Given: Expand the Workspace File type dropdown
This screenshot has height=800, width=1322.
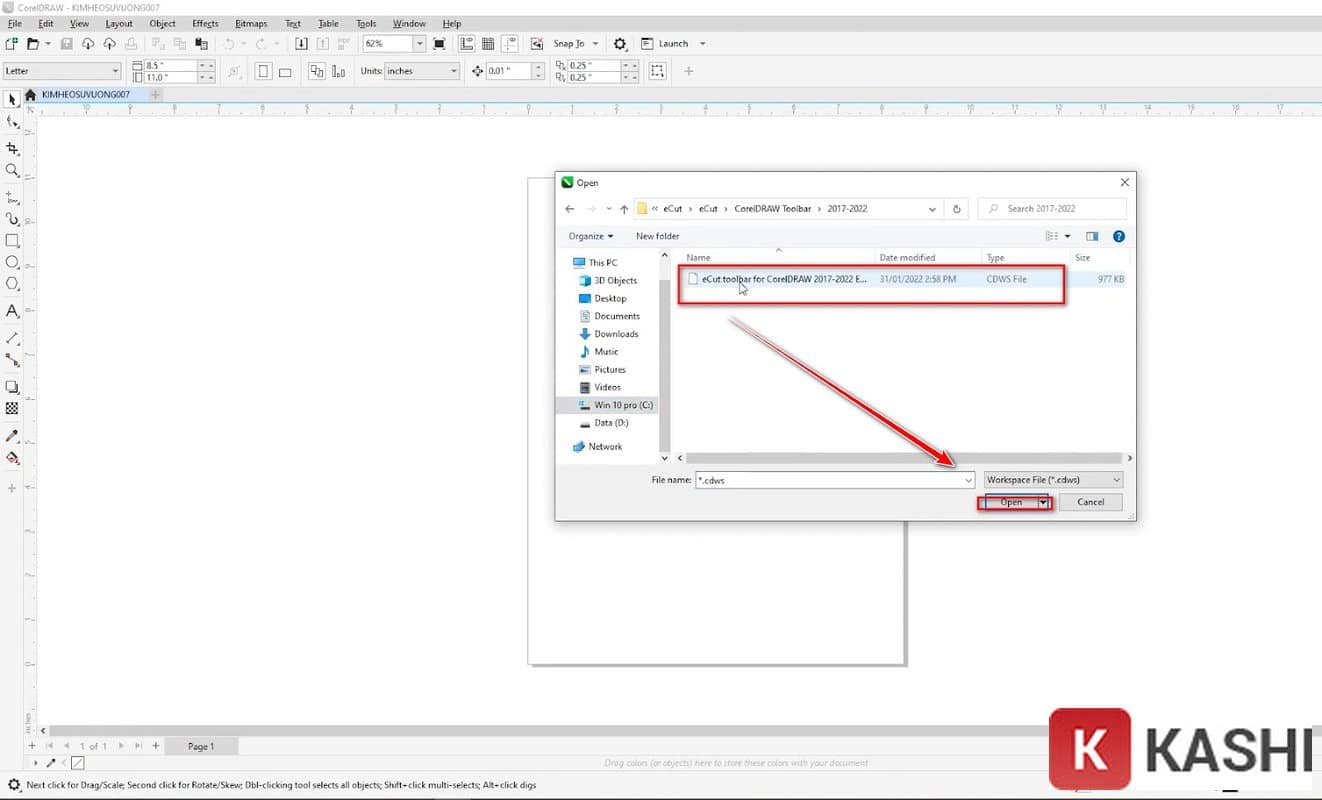Looking at the screenshot, I should (x=1053, y=480).
